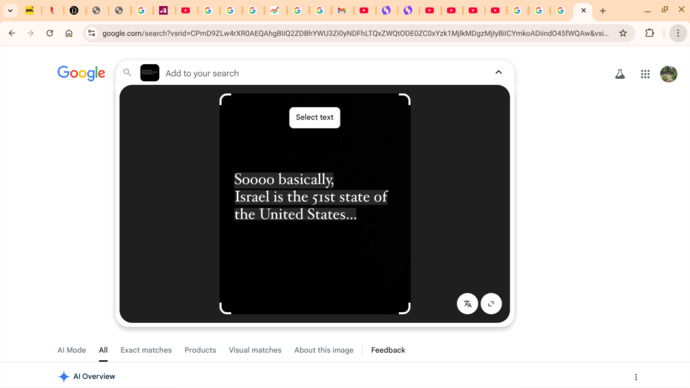Go forward in browser history
Screen dimensions: 690x388
point(30,33)
